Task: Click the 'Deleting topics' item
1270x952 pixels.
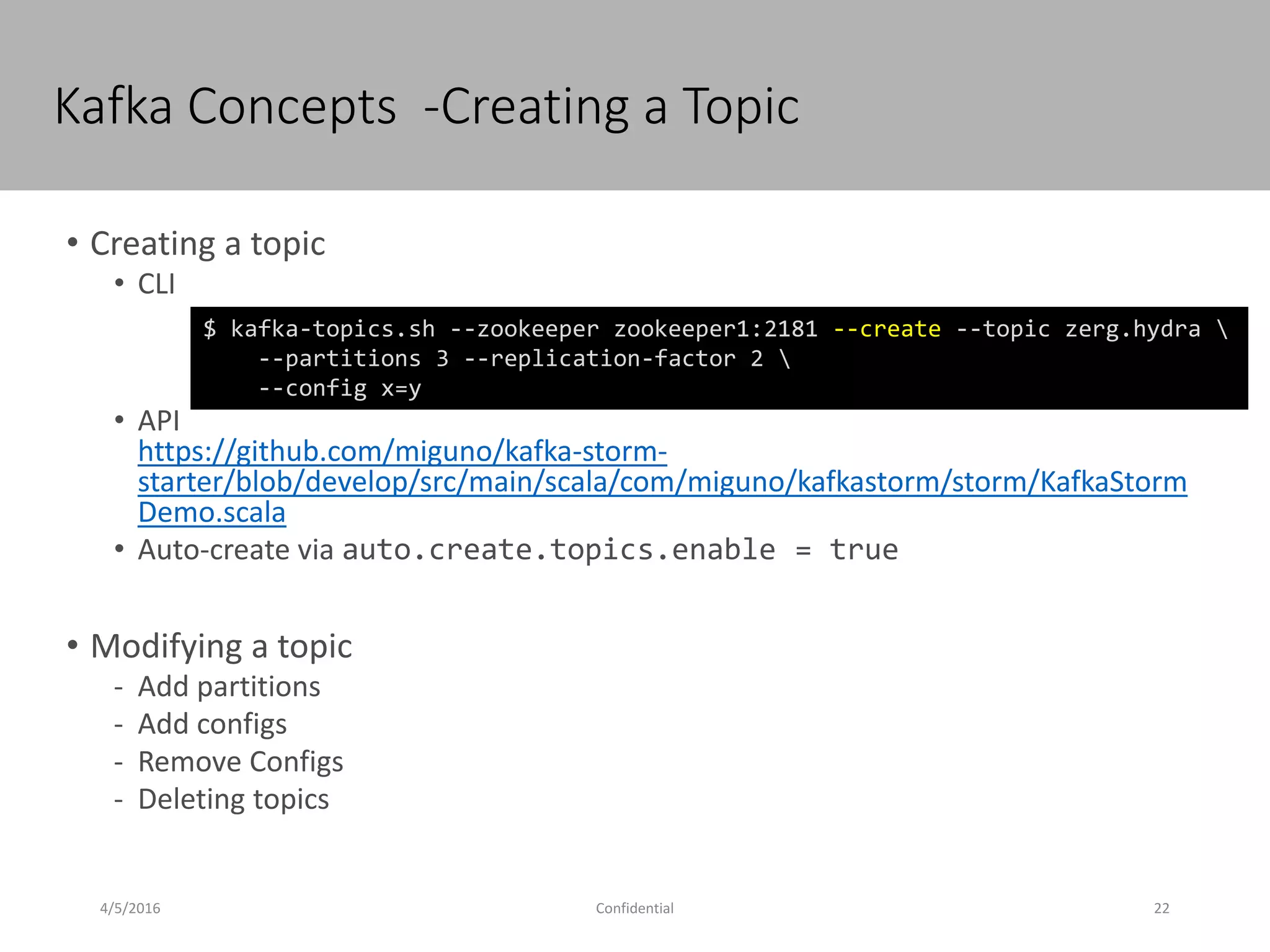Action: [x=233, y=800]
